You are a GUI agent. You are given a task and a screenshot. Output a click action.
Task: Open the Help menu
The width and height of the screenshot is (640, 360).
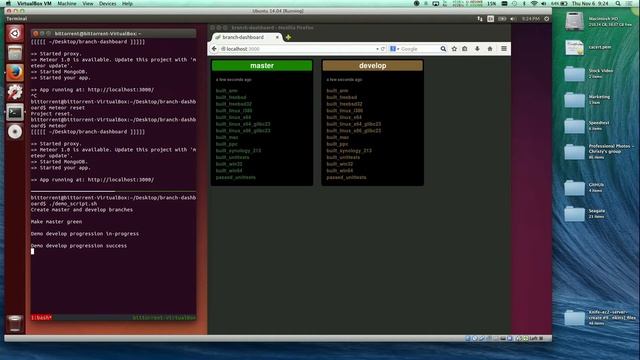[x=127, y=3]
